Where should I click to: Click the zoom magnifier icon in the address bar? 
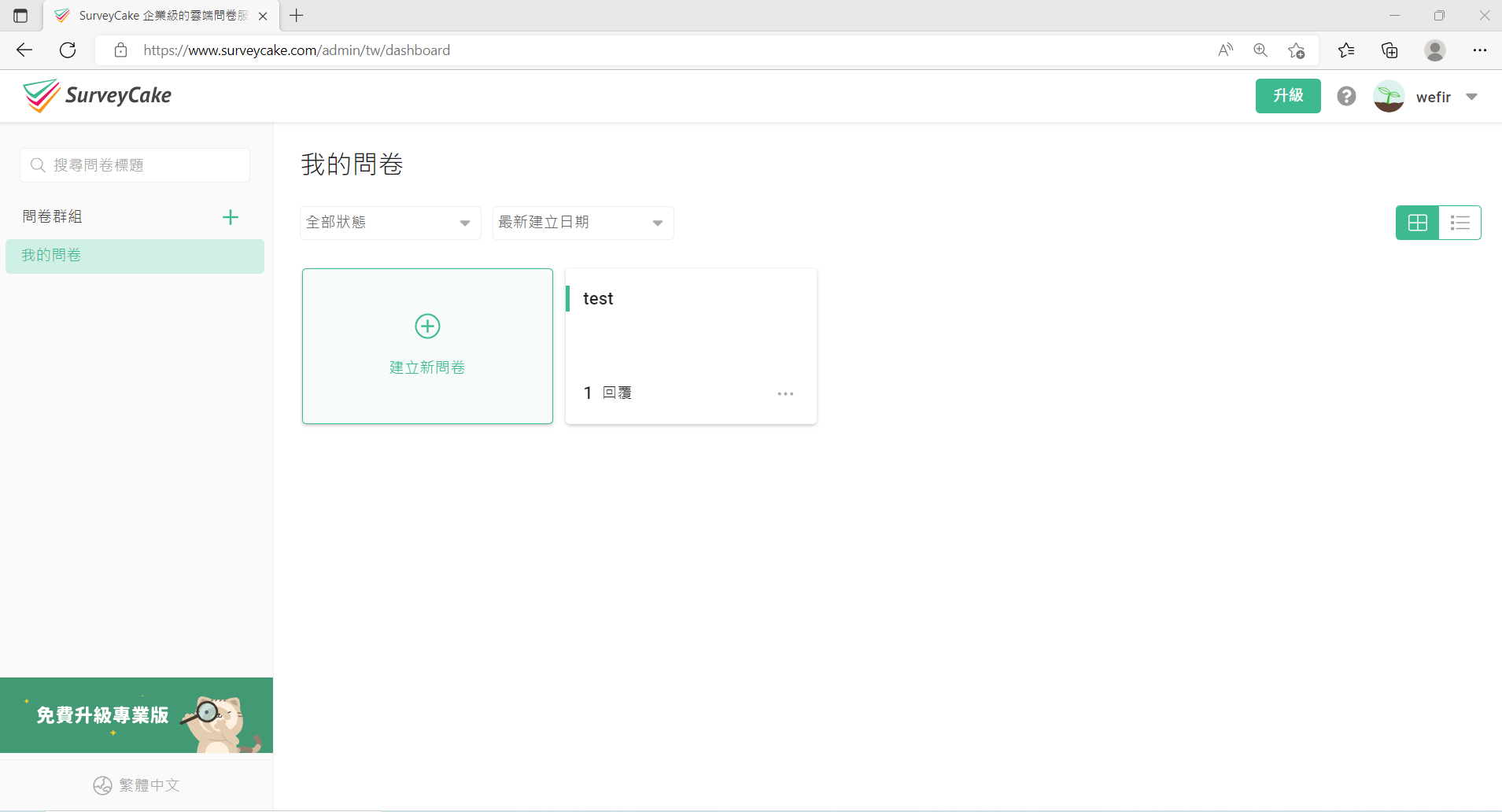(1260, 50)
